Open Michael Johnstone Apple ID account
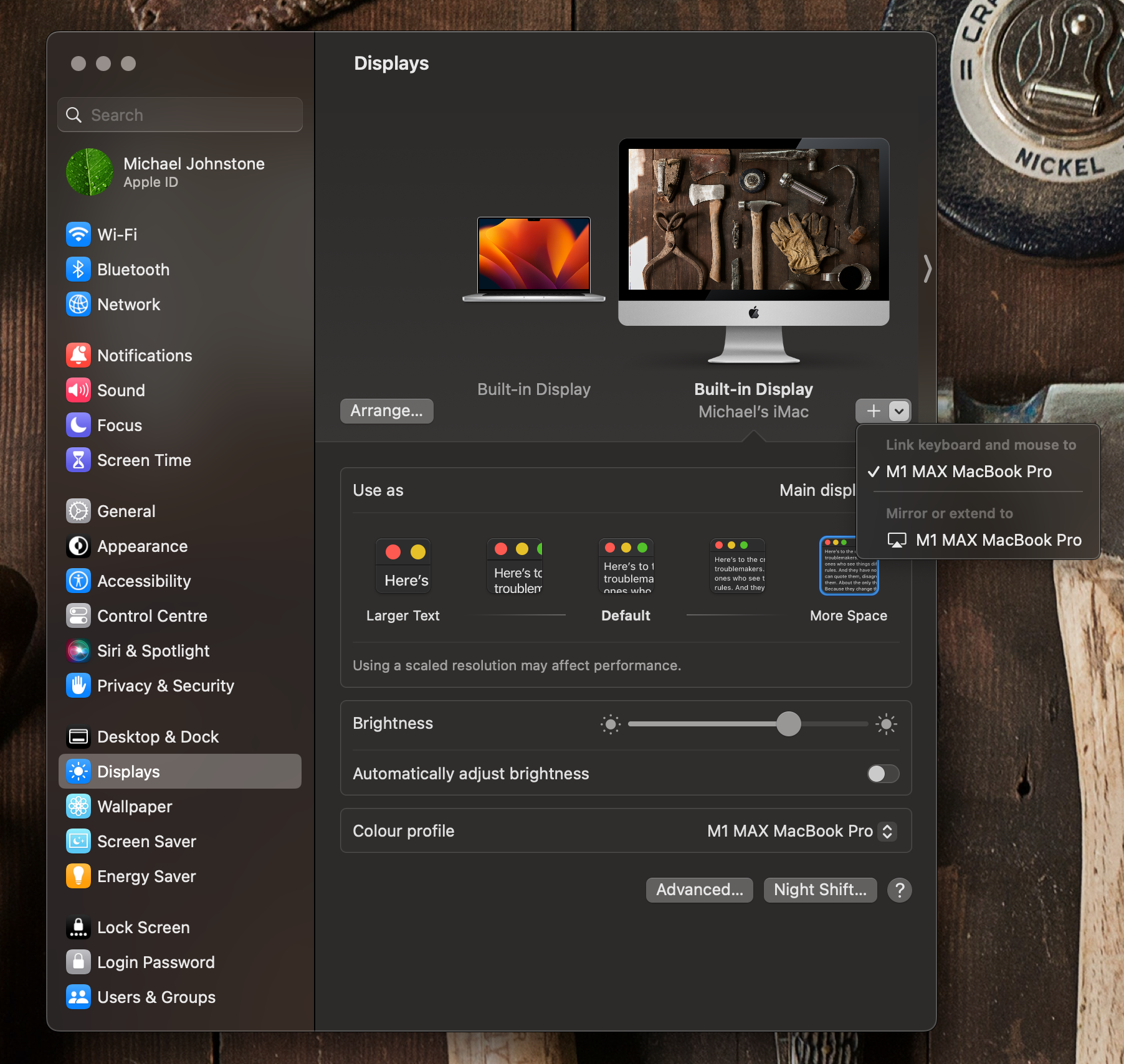This screenshot has width=1124, height=1064. (x=180, y=172)
